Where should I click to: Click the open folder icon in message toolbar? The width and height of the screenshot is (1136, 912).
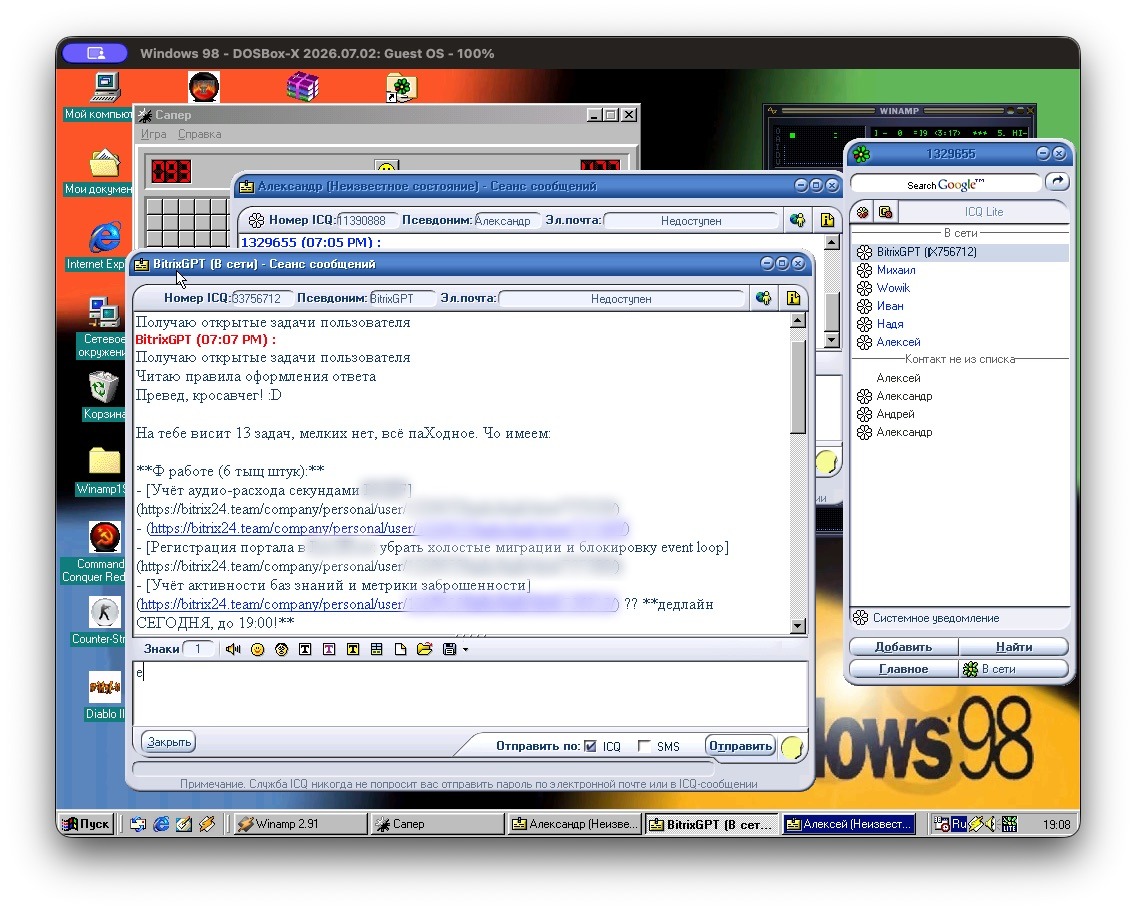click(x=425, y=650)
